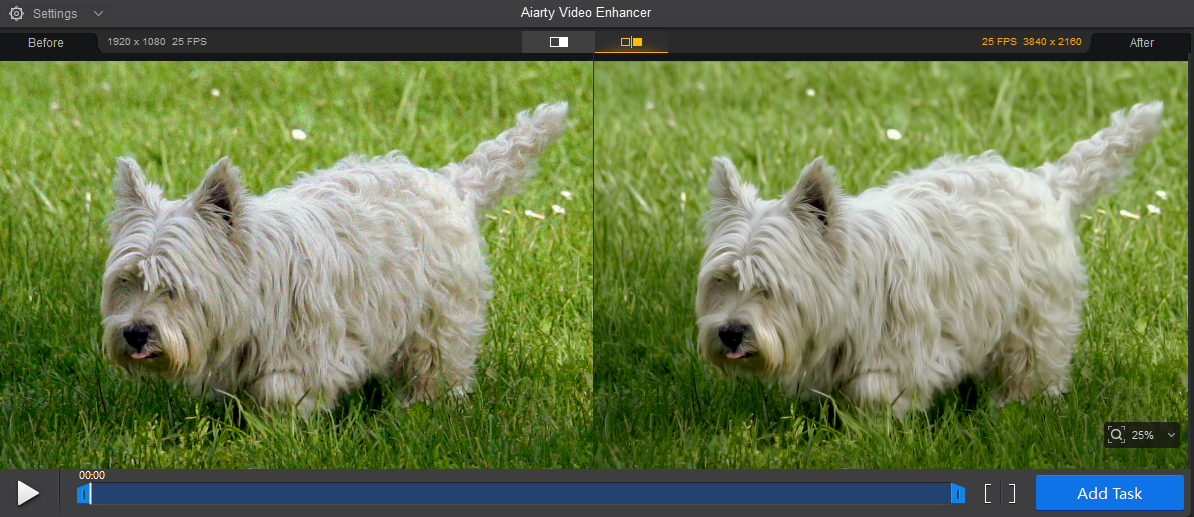1194x517 pixels.
Task: Click the trim start handle on timeline
Action: click(x=83, y=493)
